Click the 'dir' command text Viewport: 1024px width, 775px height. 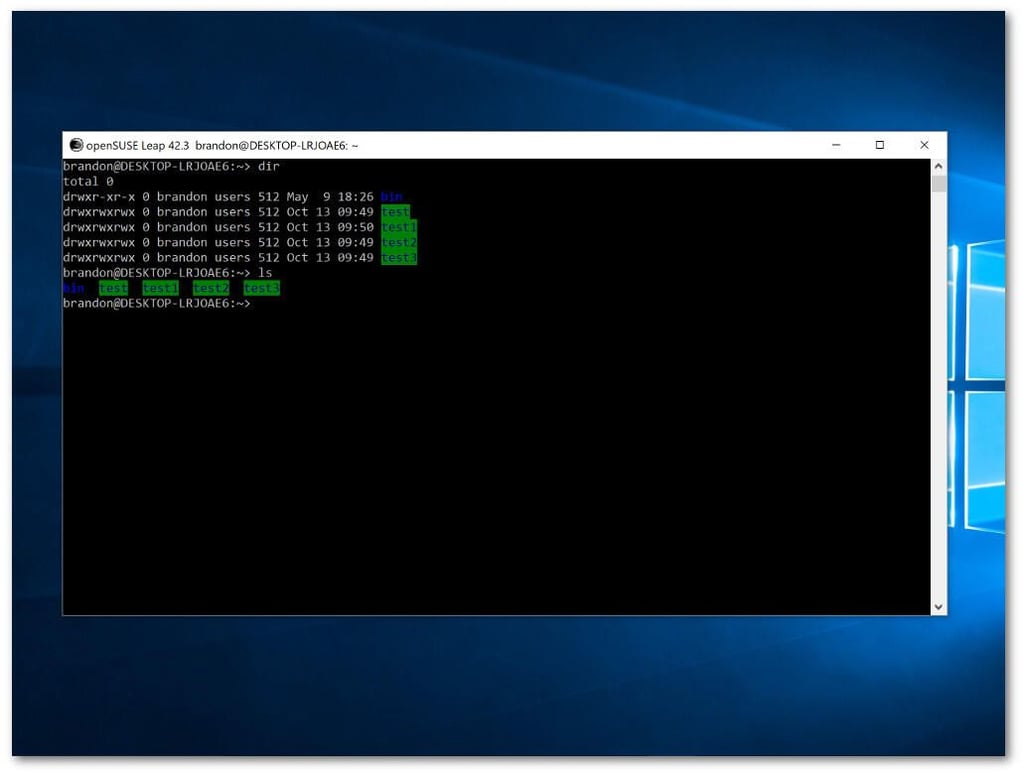coord(268,166)
